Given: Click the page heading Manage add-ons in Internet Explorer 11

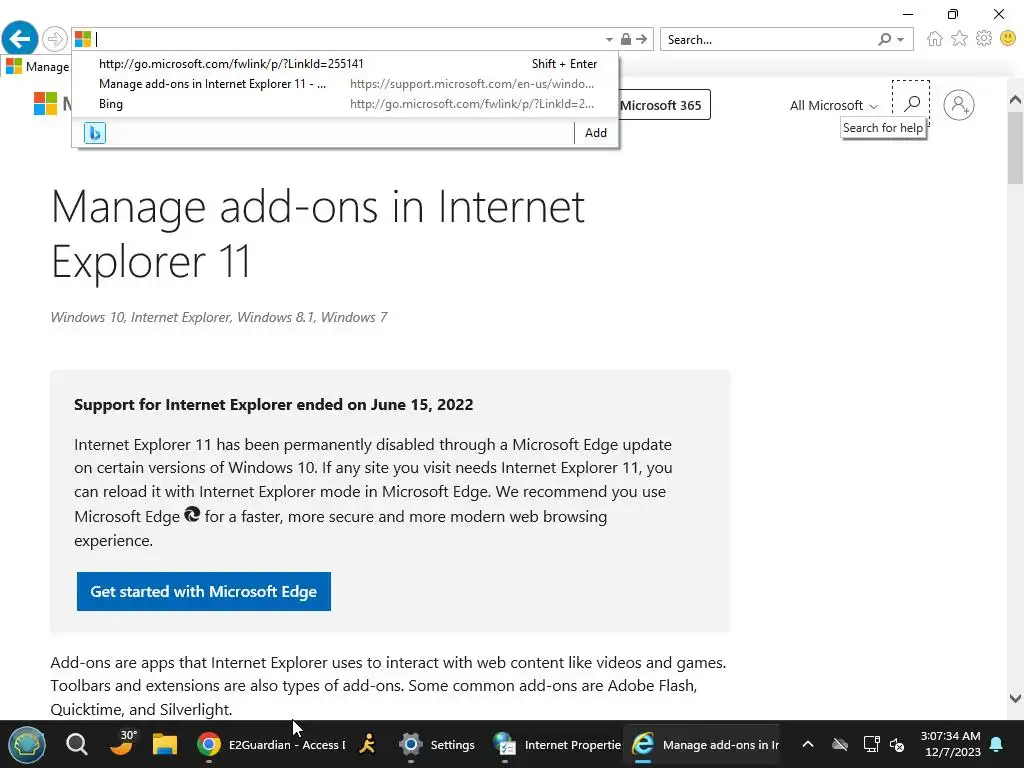Looking at the screenshot, I should (x=317, y=234).
